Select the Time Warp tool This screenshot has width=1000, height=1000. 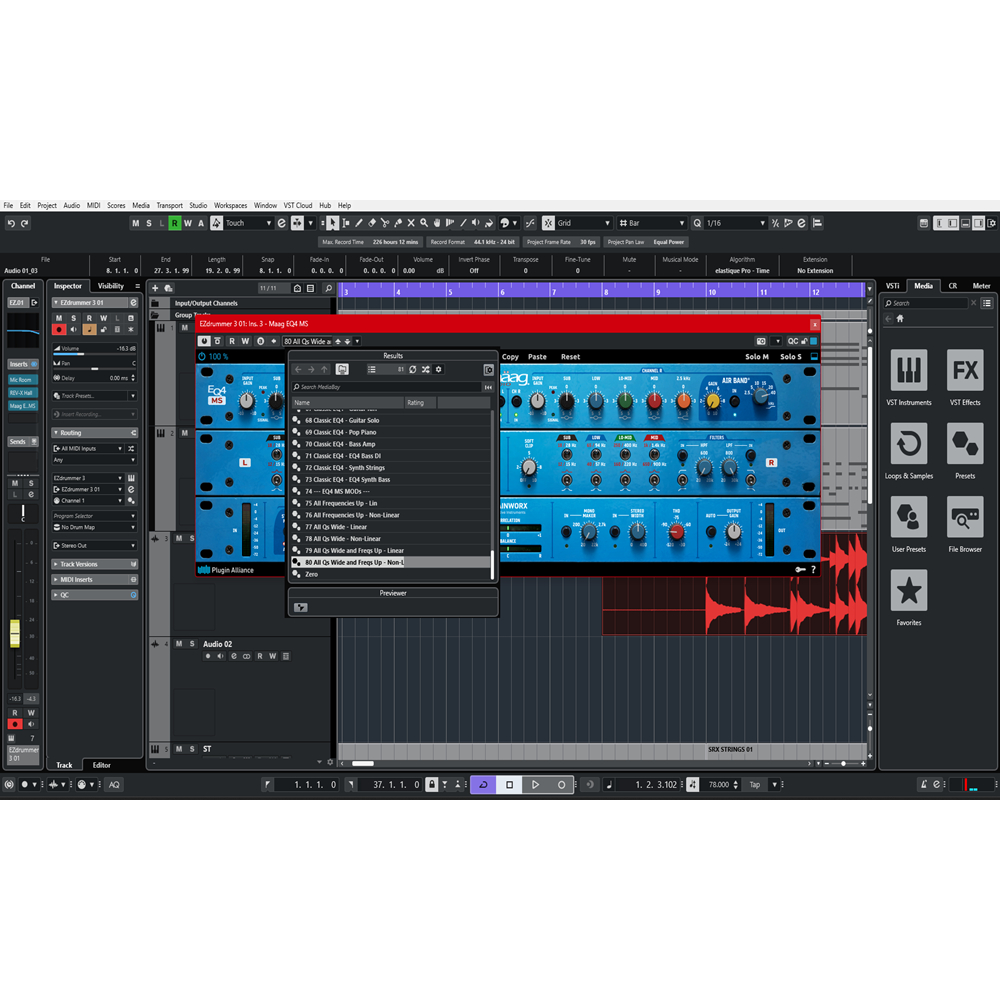tap(450, 223)
